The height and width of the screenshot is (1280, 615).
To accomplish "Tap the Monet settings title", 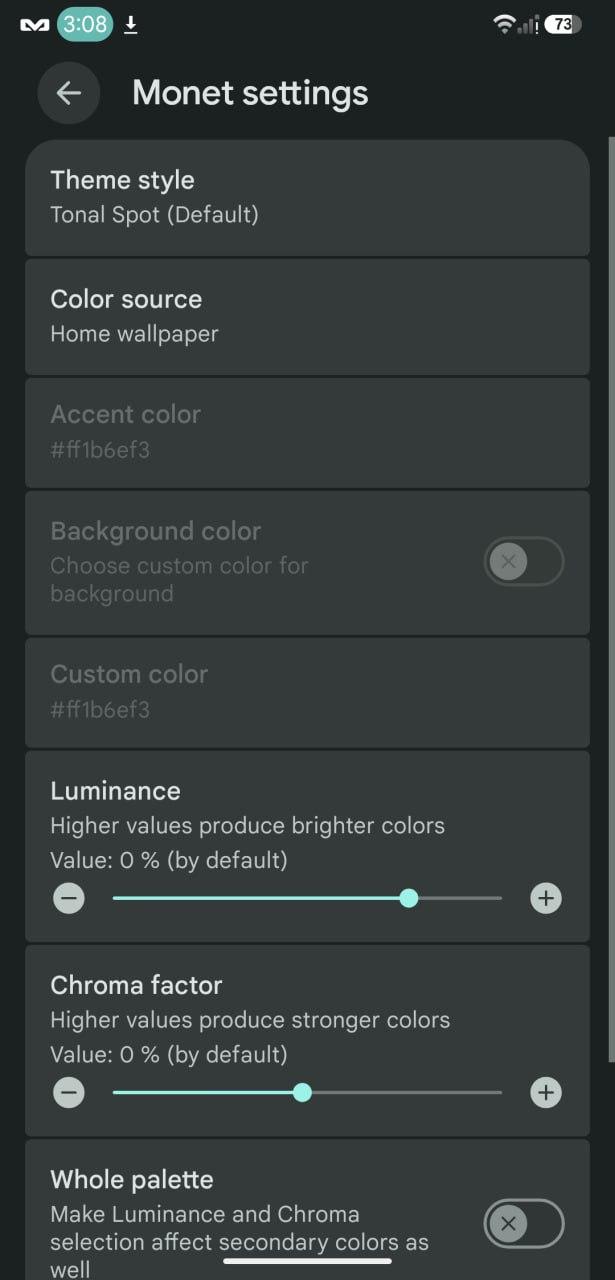I will [250, 93].
